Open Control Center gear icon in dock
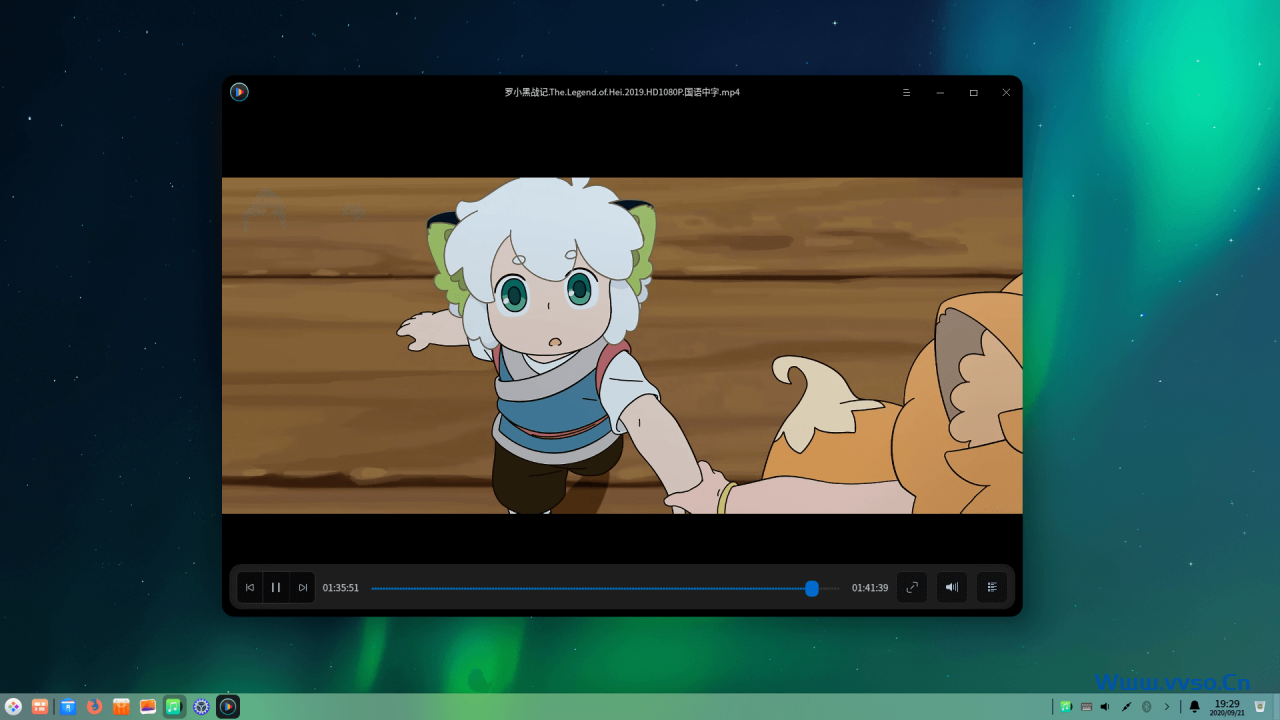Screen dimensions: 1280x720 tap(201, 707)
